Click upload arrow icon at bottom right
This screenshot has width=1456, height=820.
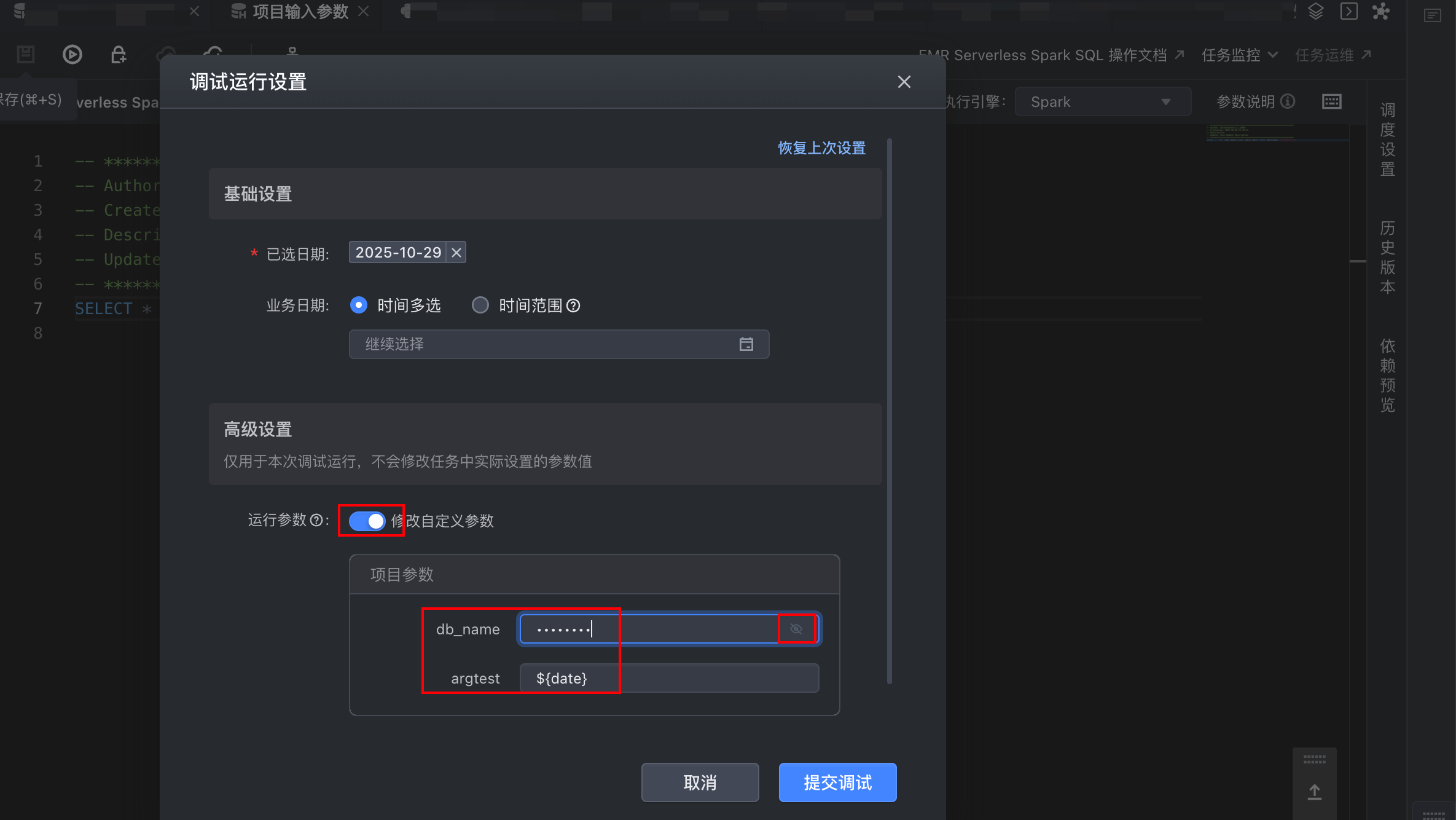pyautogui.click(x=1314, y=792)
